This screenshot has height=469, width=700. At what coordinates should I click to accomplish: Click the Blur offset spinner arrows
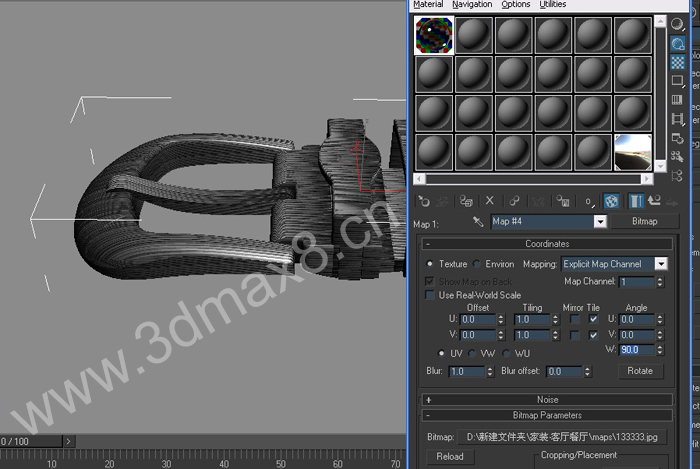[587, 371]
